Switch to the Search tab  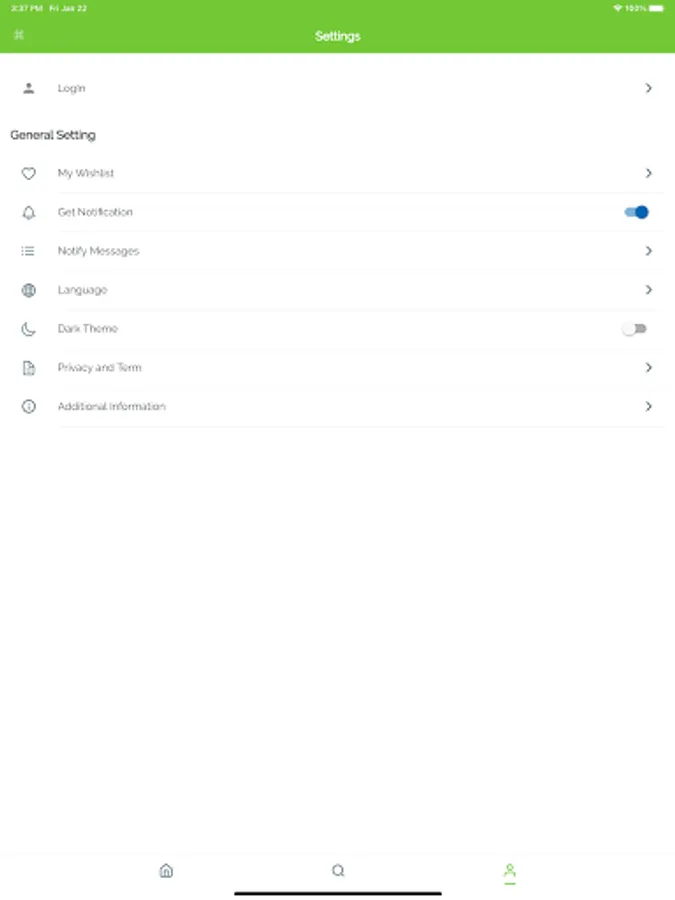click(x=338, y=871)
